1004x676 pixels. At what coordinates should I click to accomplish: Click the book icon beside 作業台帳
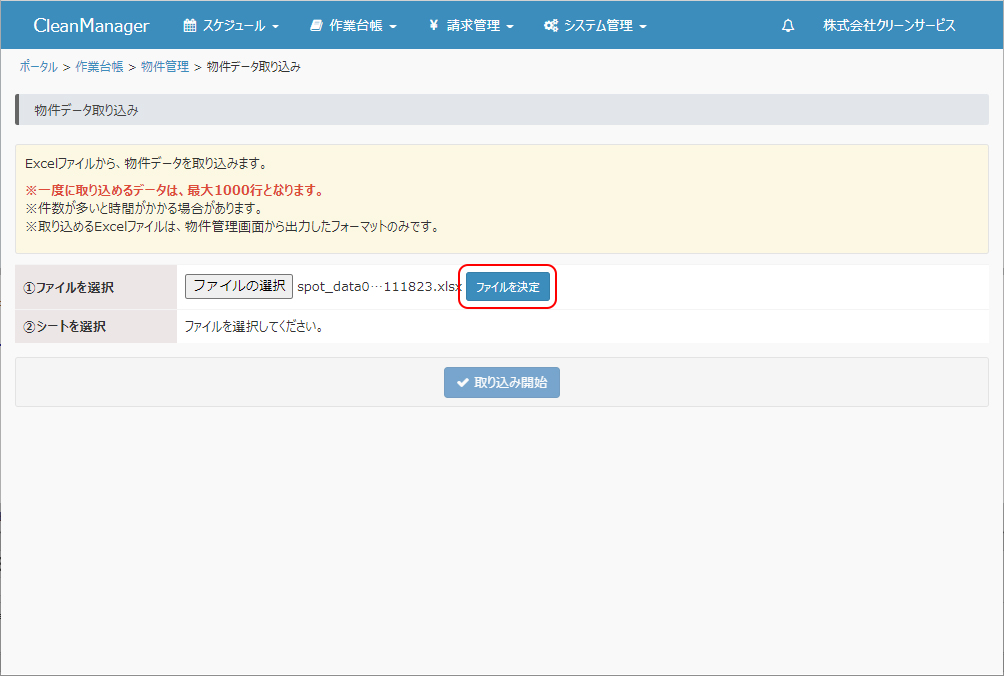316,26
